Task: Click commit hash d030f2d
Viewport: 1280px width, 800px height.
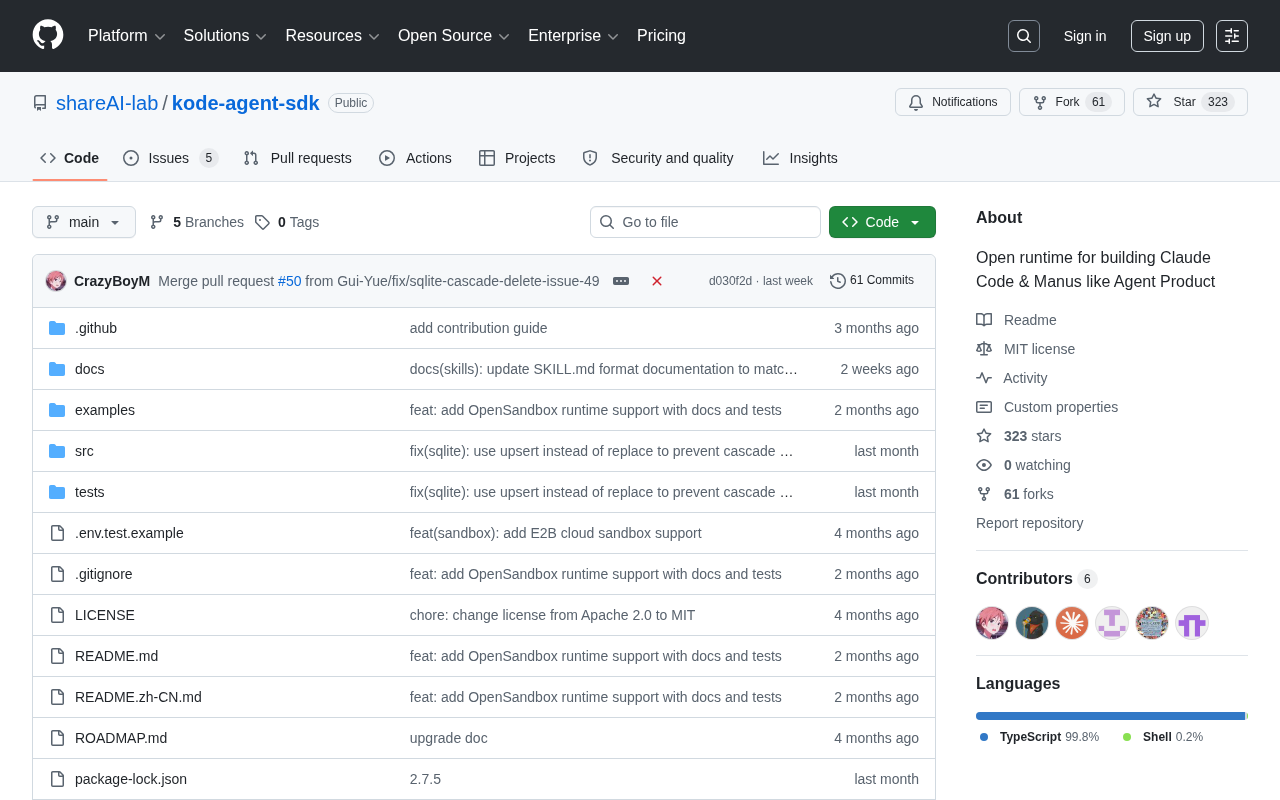Action: pos(730,281)
